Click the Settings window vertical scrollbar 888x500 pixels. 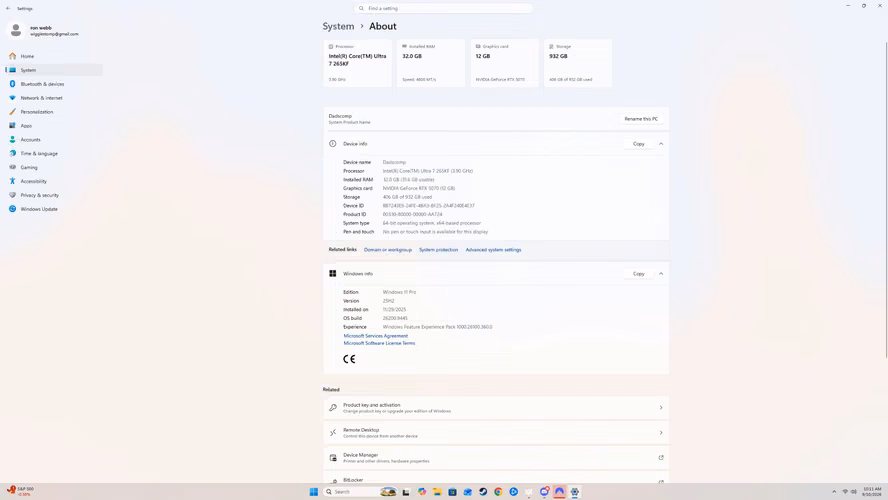click(886, 198)
